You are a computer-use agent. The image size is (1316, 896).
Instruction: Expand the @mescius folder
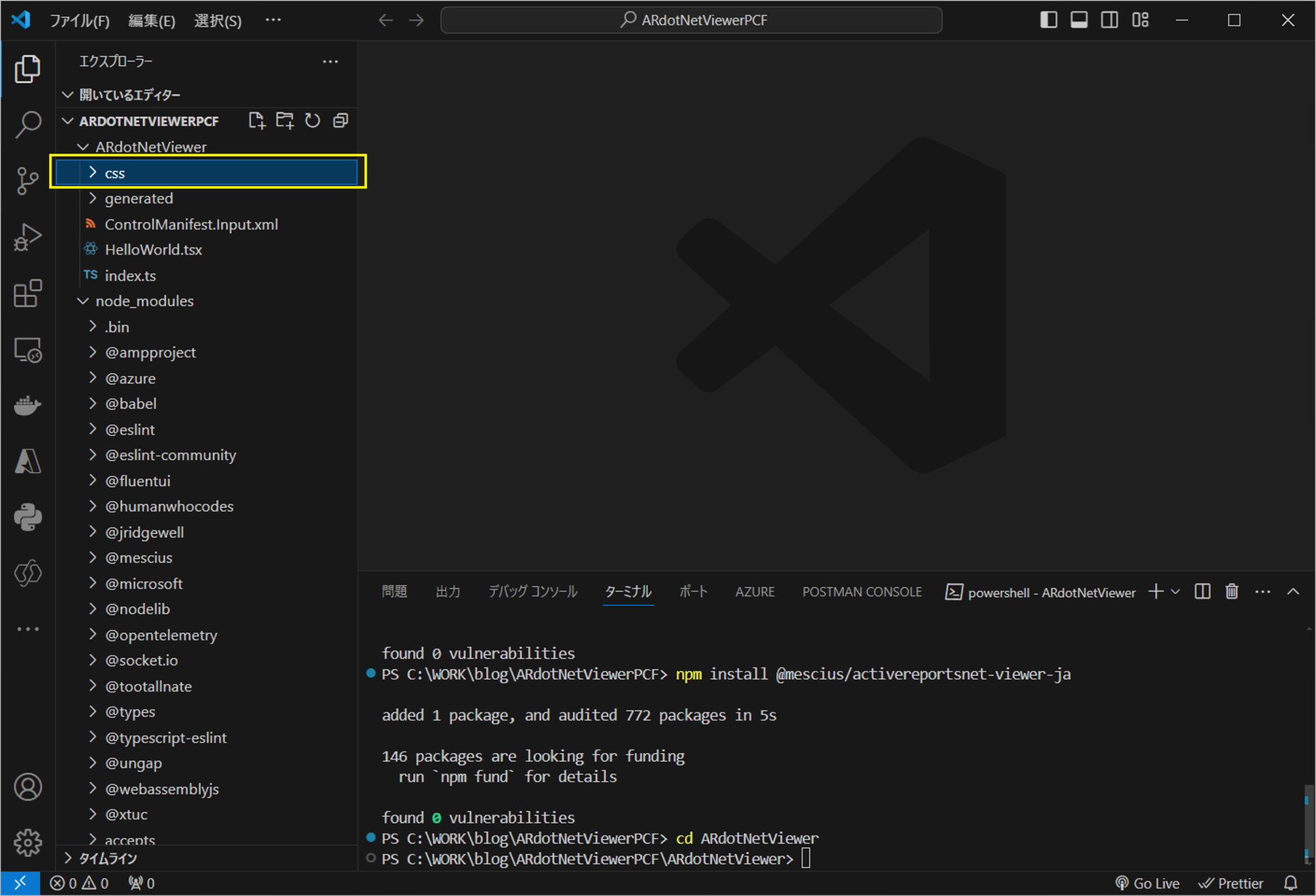tap(206, 558)
